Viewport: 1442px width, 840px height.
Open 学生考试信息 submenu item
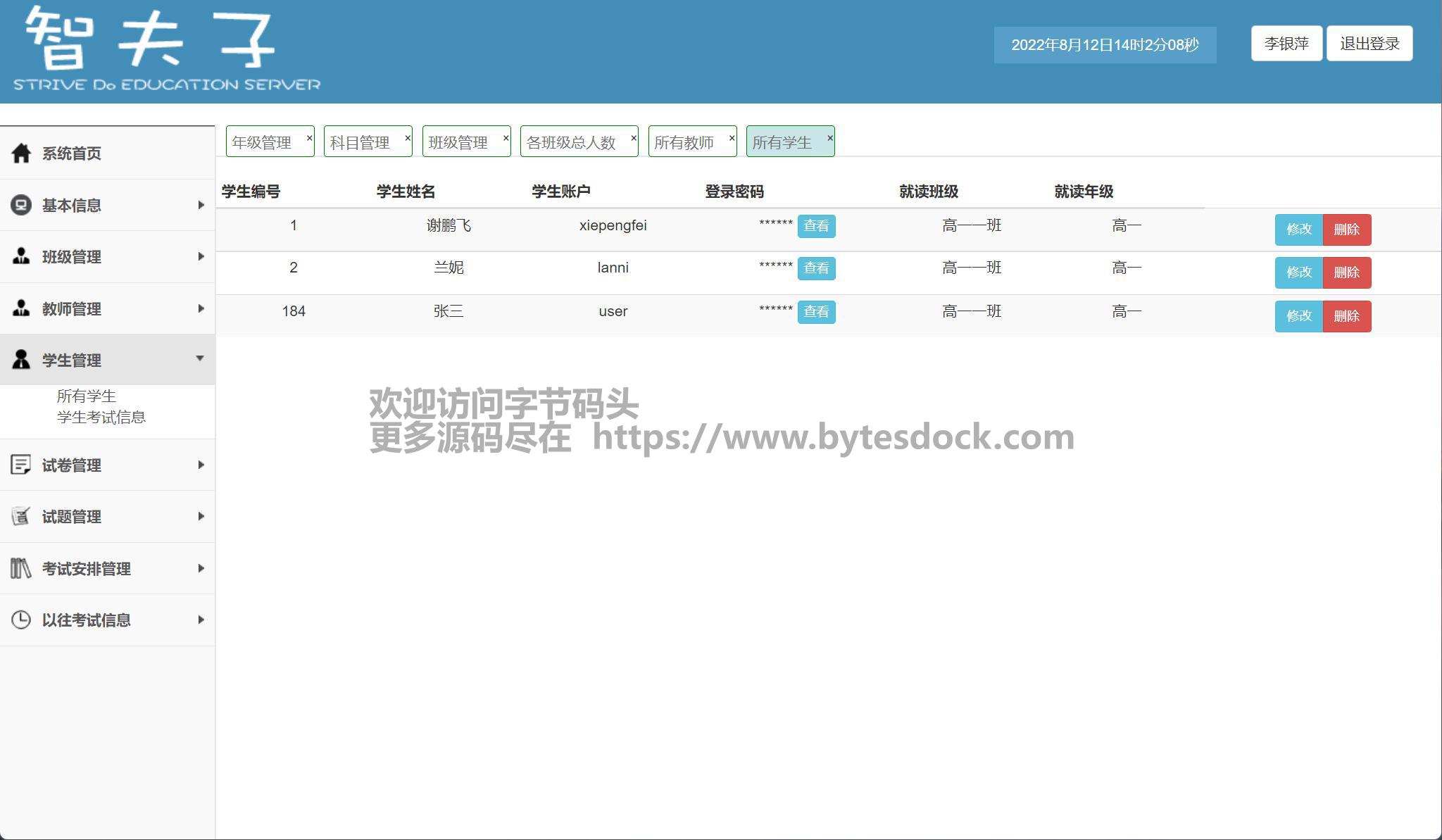[x=101, y=418]
